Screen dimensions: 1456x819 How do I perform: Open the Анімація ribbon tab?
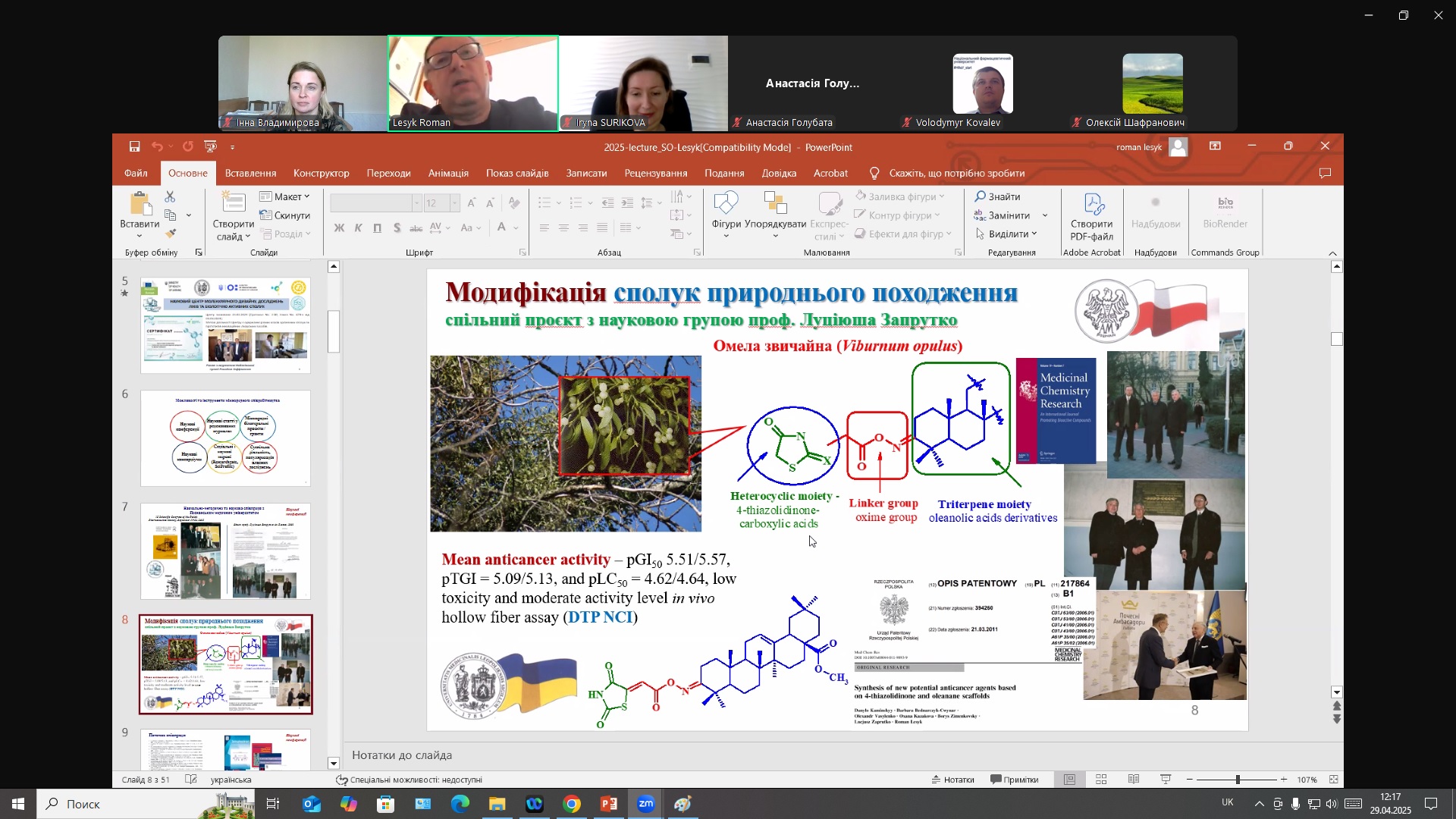point(448,173)
